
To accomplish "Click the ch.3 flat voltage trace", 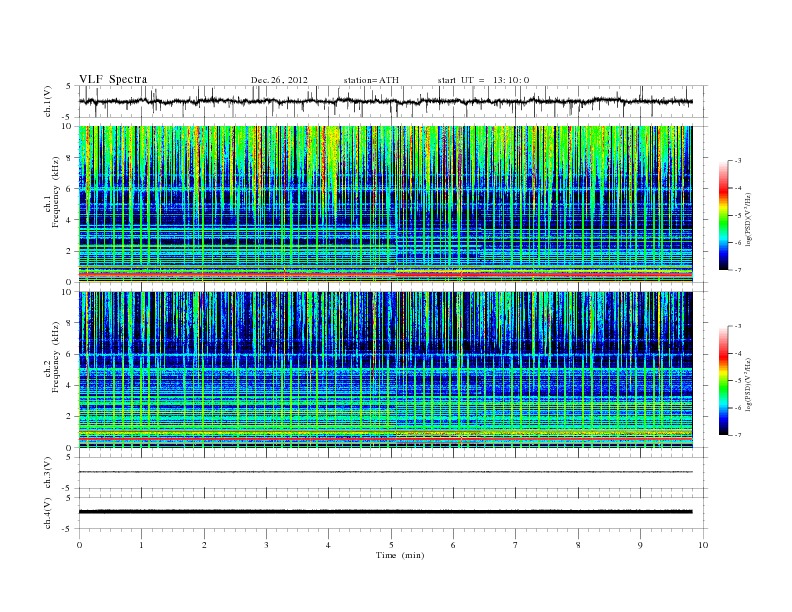I will tap(385, 472).
